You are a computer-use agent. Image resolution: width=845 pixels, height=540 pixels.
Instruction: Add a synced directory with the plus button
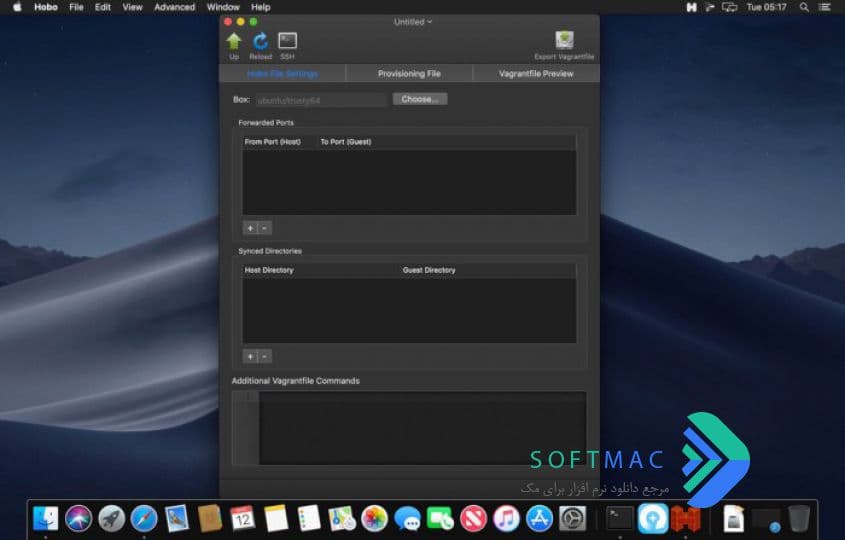(250, 356)
